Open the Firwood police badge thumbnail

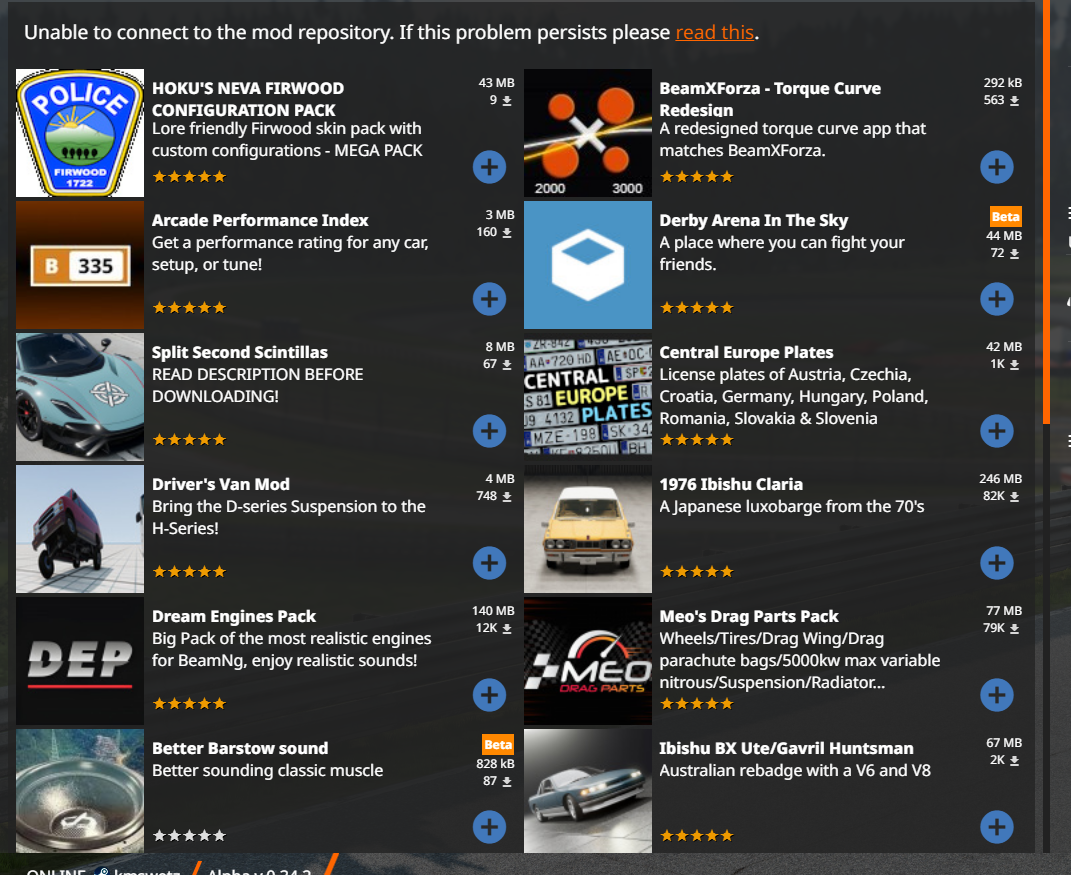[x=80, y=133]
